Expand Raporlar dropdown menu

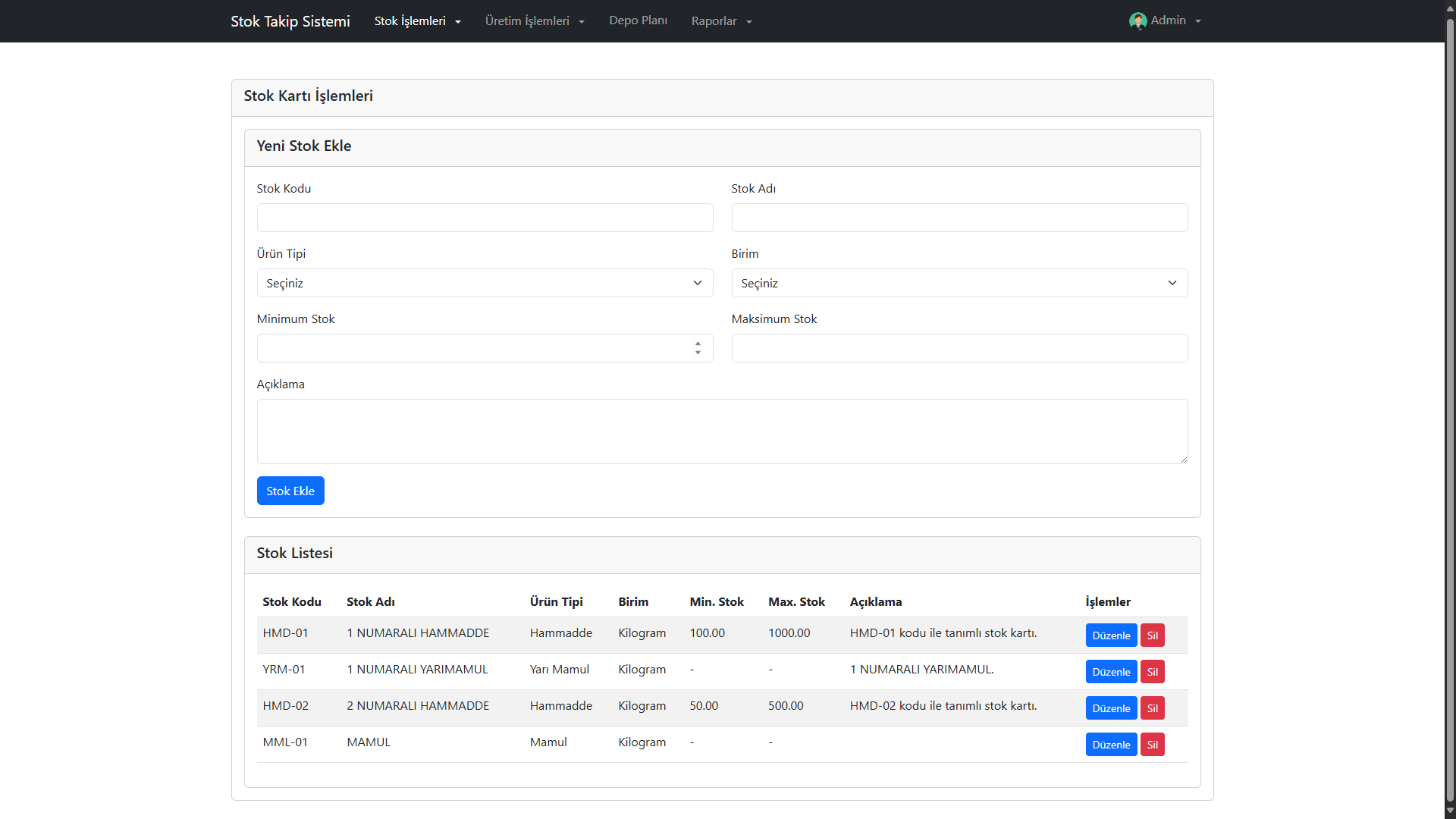722,21
